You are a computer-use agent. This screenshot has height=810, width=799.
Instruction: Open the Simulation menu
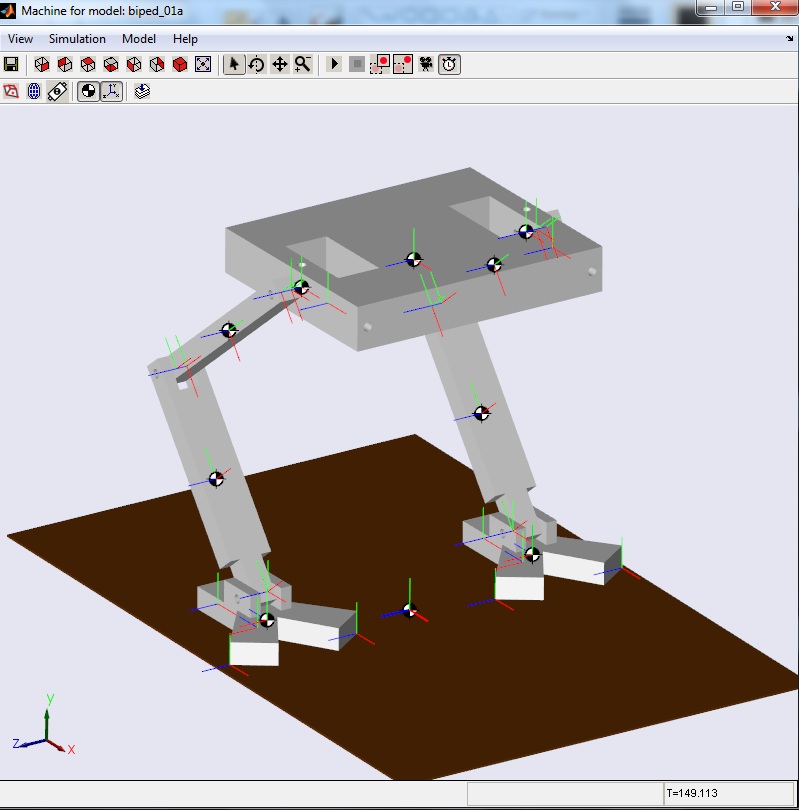pos(77,39)
